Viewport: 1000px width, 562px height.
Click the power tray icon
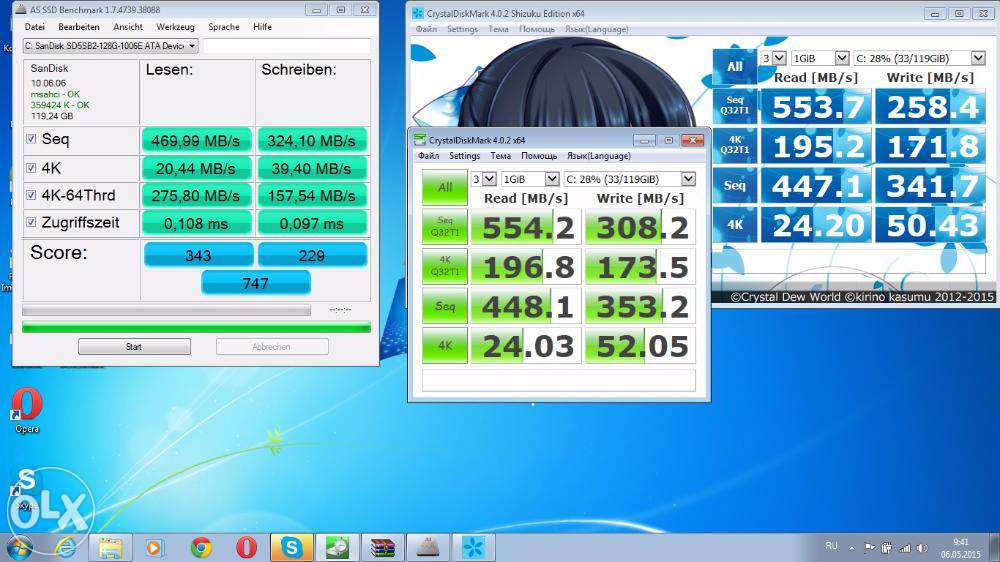pyautogui.click(x=886, y=547)
